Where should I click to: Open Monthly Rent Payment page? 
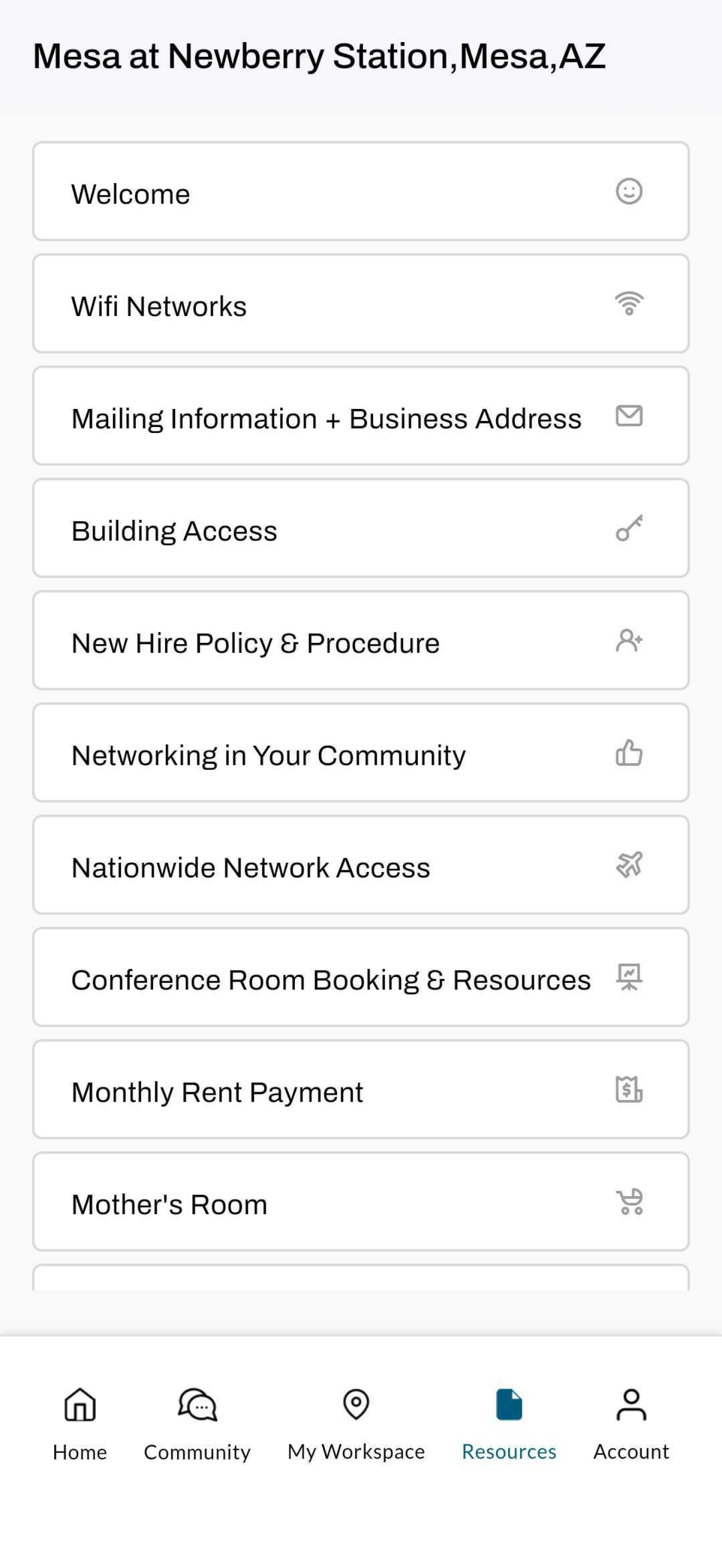361,1089
